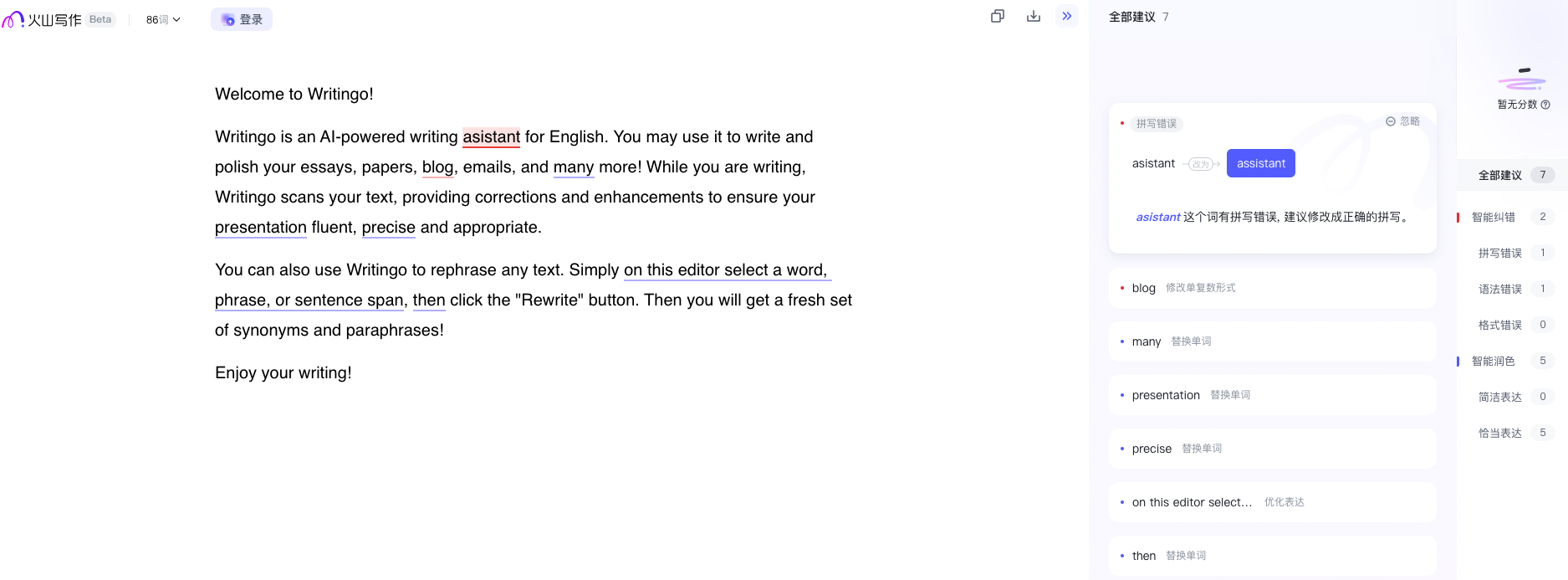The width and height of the screenshot is (1568, 580).
Task: Expand the many word replacement suggestion
Action: coord(1271,341)
